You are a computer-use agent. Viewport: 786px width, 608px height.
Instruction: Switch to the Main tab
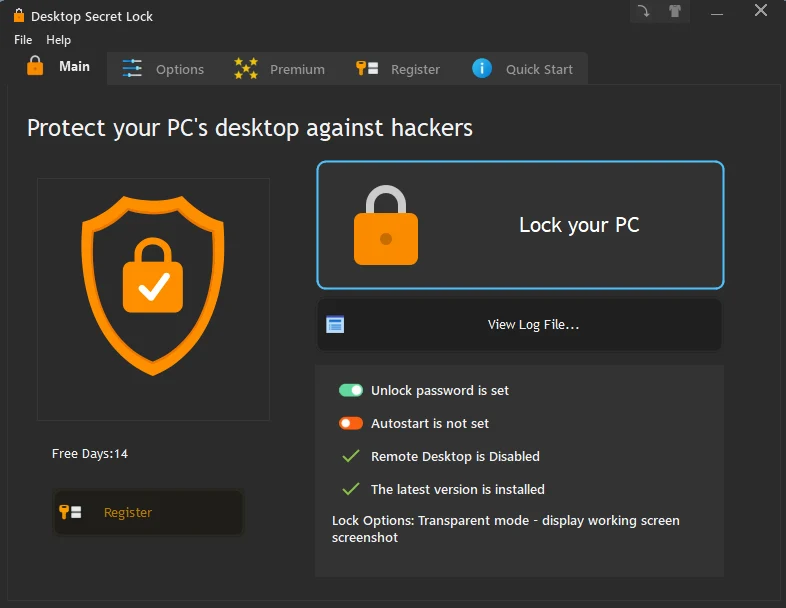58,67
